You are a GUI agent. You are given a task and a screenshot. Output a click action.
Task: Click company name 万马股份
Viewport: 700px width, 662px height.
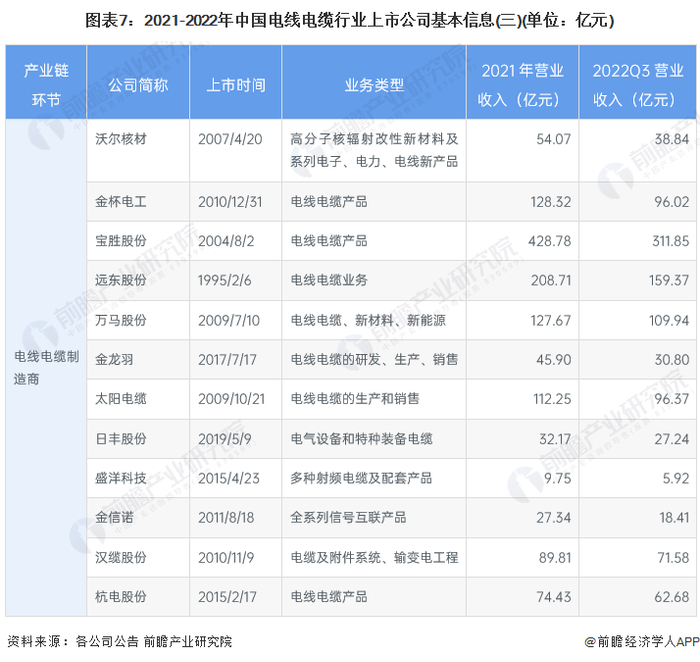[x=121, y=320]
